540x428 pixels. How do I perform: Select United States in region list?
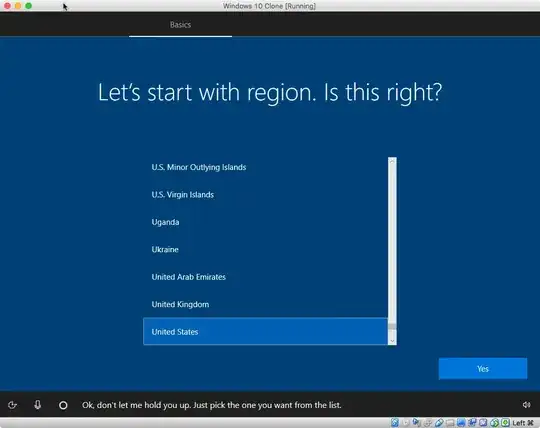point(265,332)
